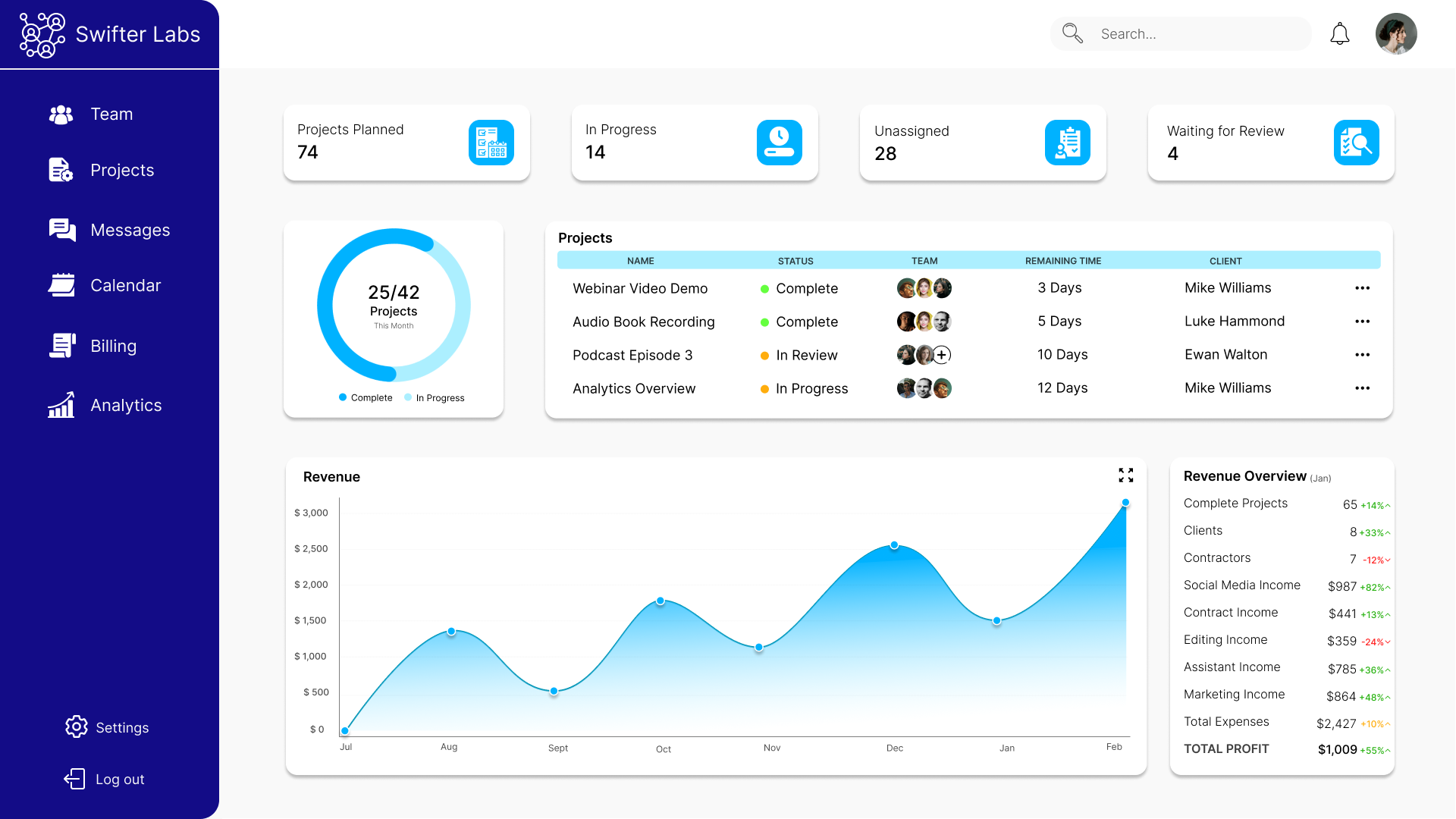Viewport: 1456px width, 819px height.
Task: Click the Unassigned clipboard icon
Action: point(1067,143)
